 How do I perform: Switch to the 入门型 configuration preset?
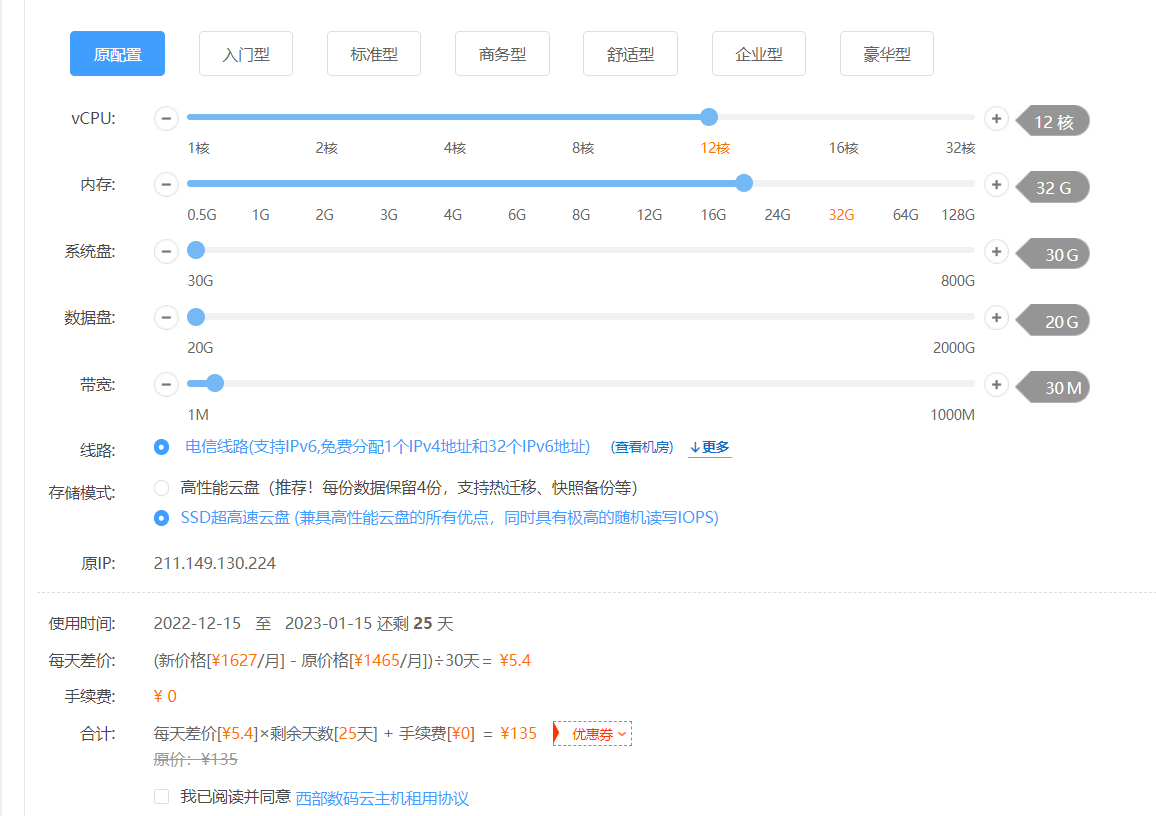pyautogui.click(x=246, y=54)
